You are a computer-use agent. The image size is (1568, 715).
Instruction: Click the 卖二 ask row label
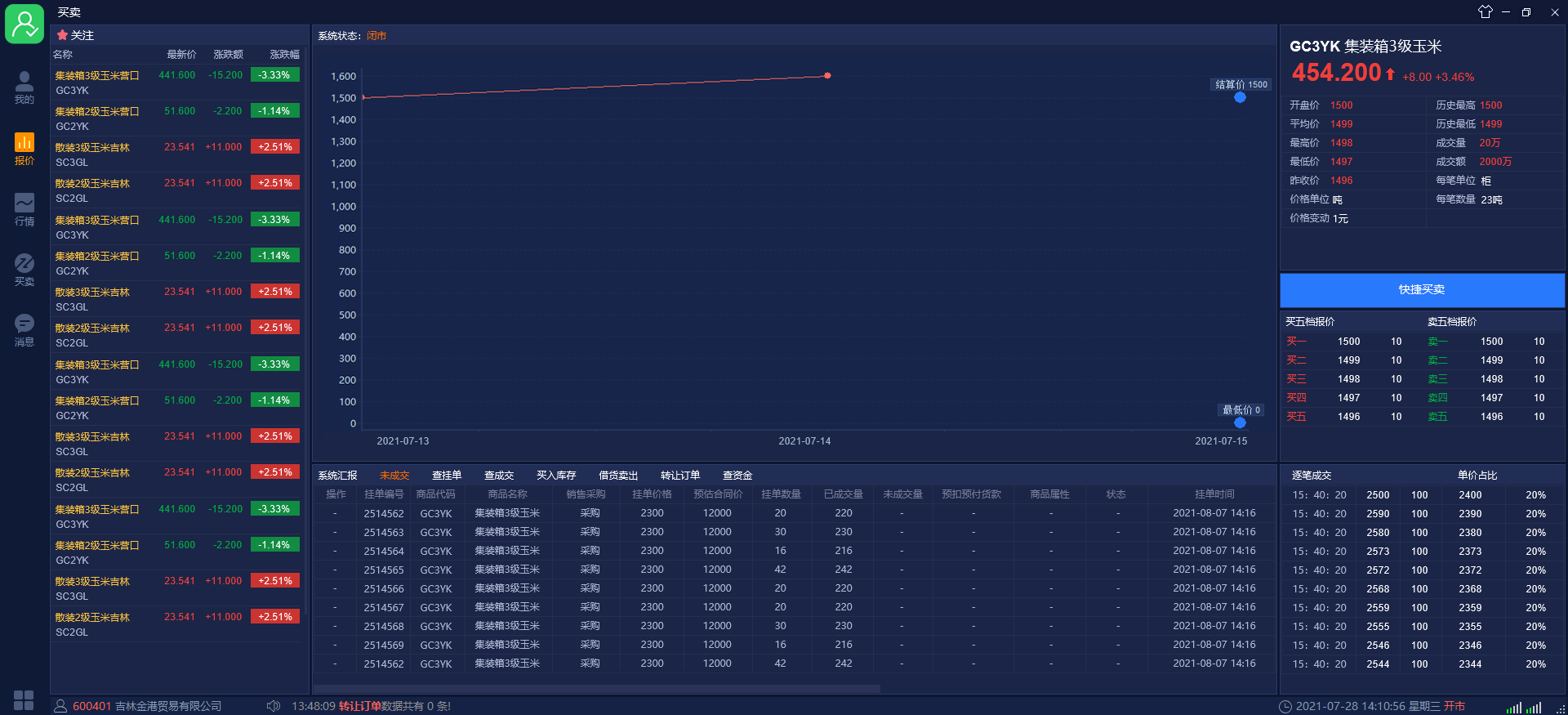1437,360
